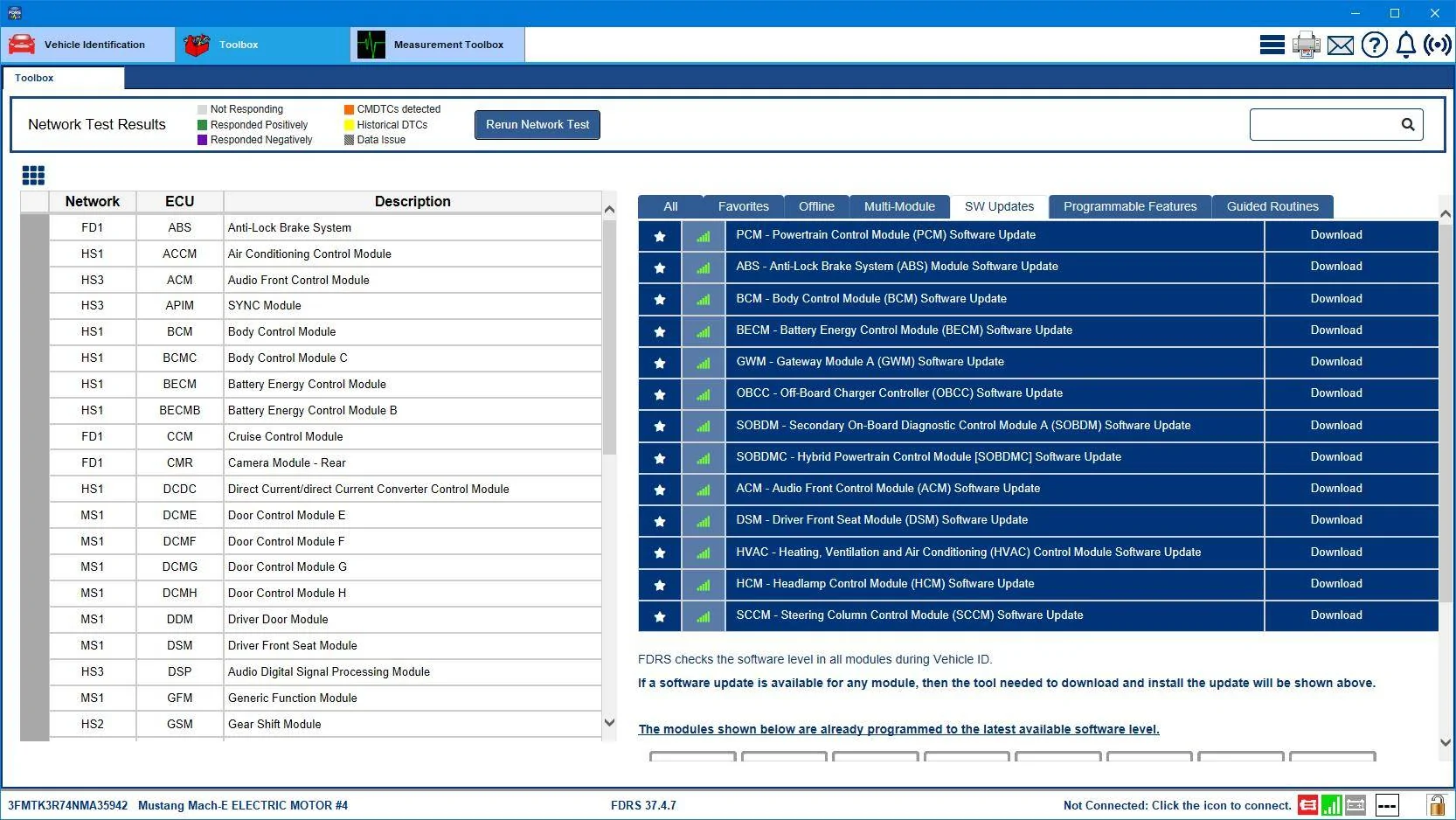Sort by the ECU column header
The width and height of the screenshot is (1456, 820).
180,201
